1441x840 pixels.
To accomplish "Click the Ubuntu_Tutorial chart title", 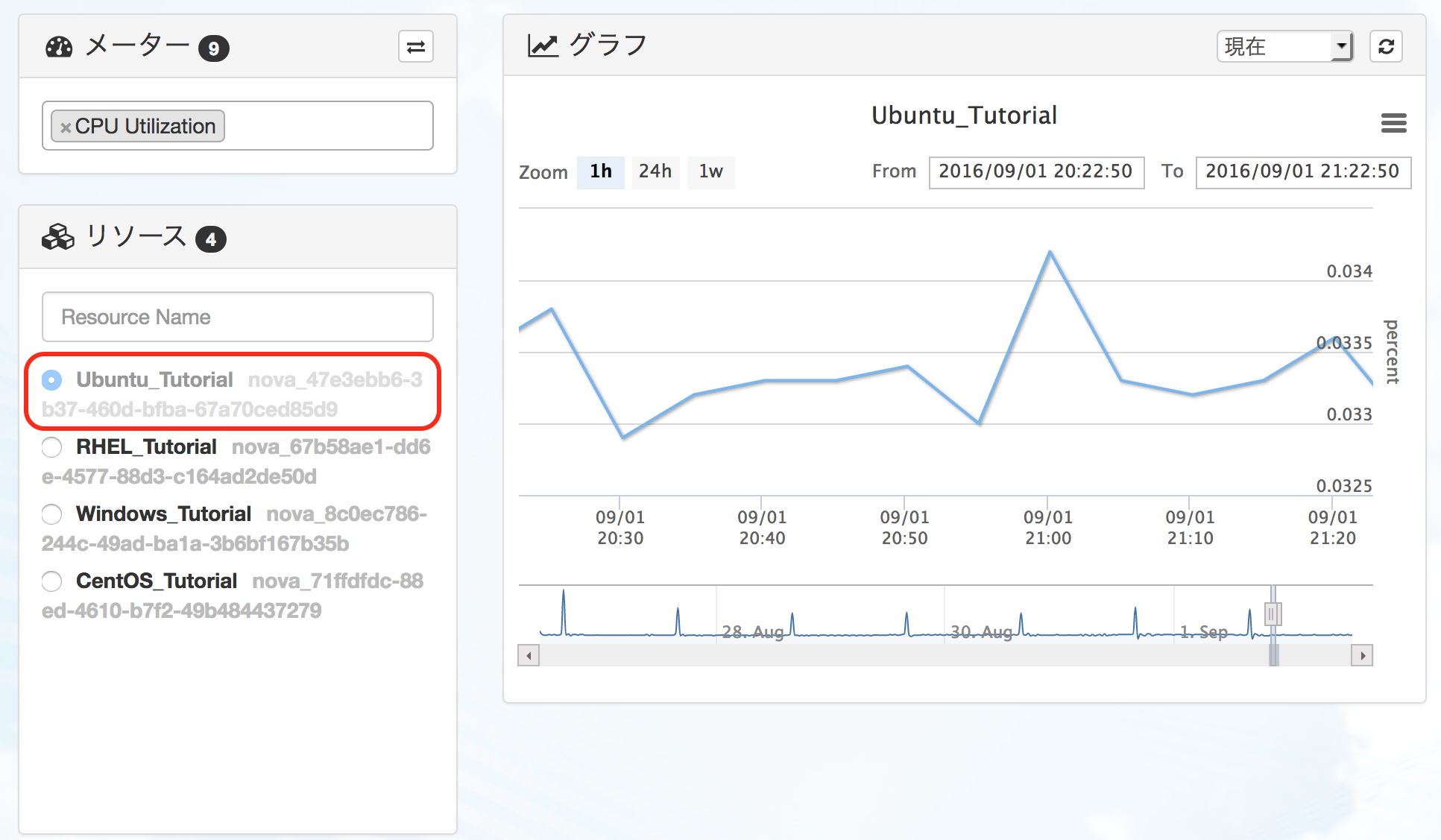I will [x=964, y=116].
